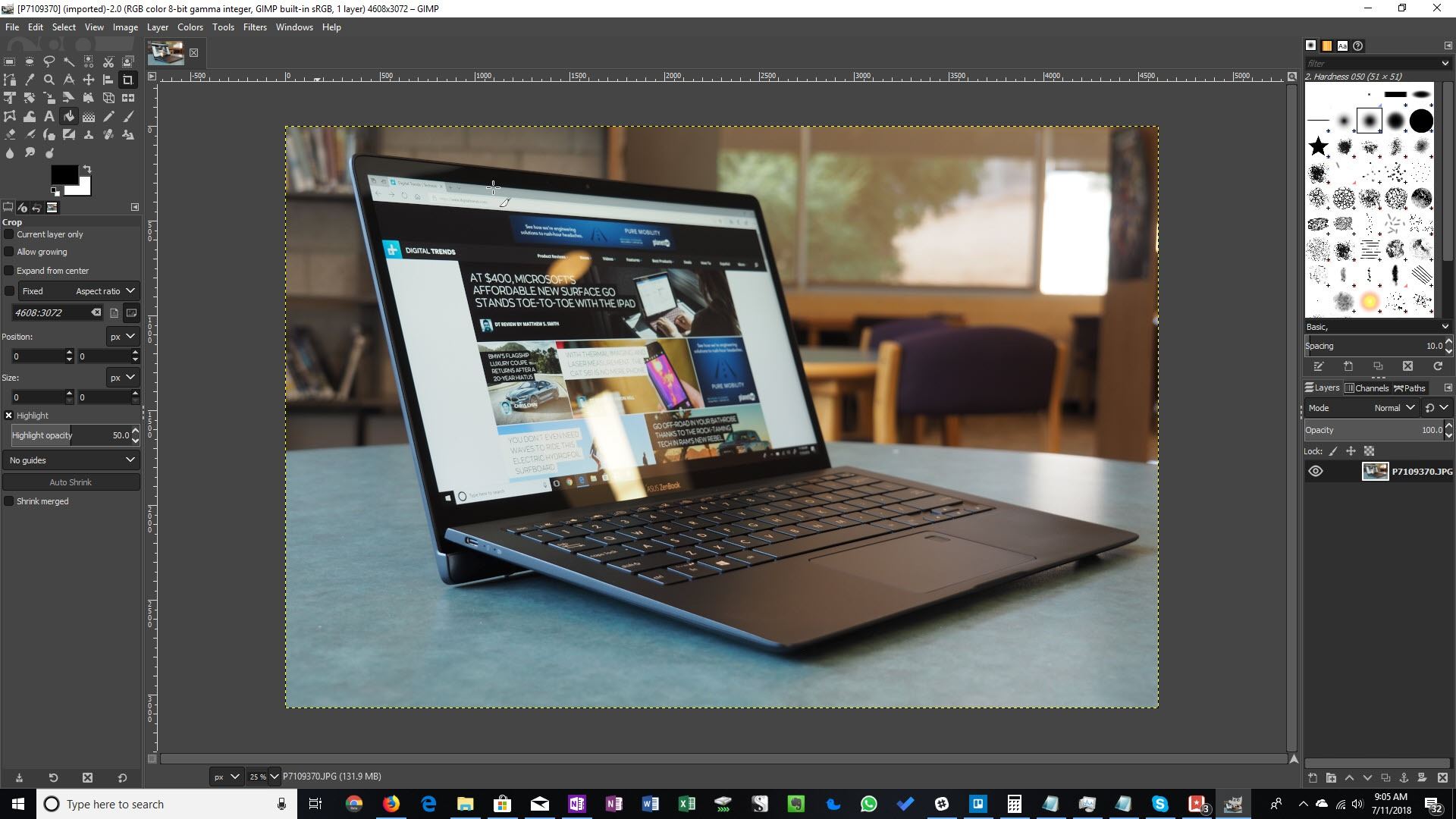Hide the P7109370.JPG layer with eye icon
Screen dimensions: 1456x819
[1316, 471]
